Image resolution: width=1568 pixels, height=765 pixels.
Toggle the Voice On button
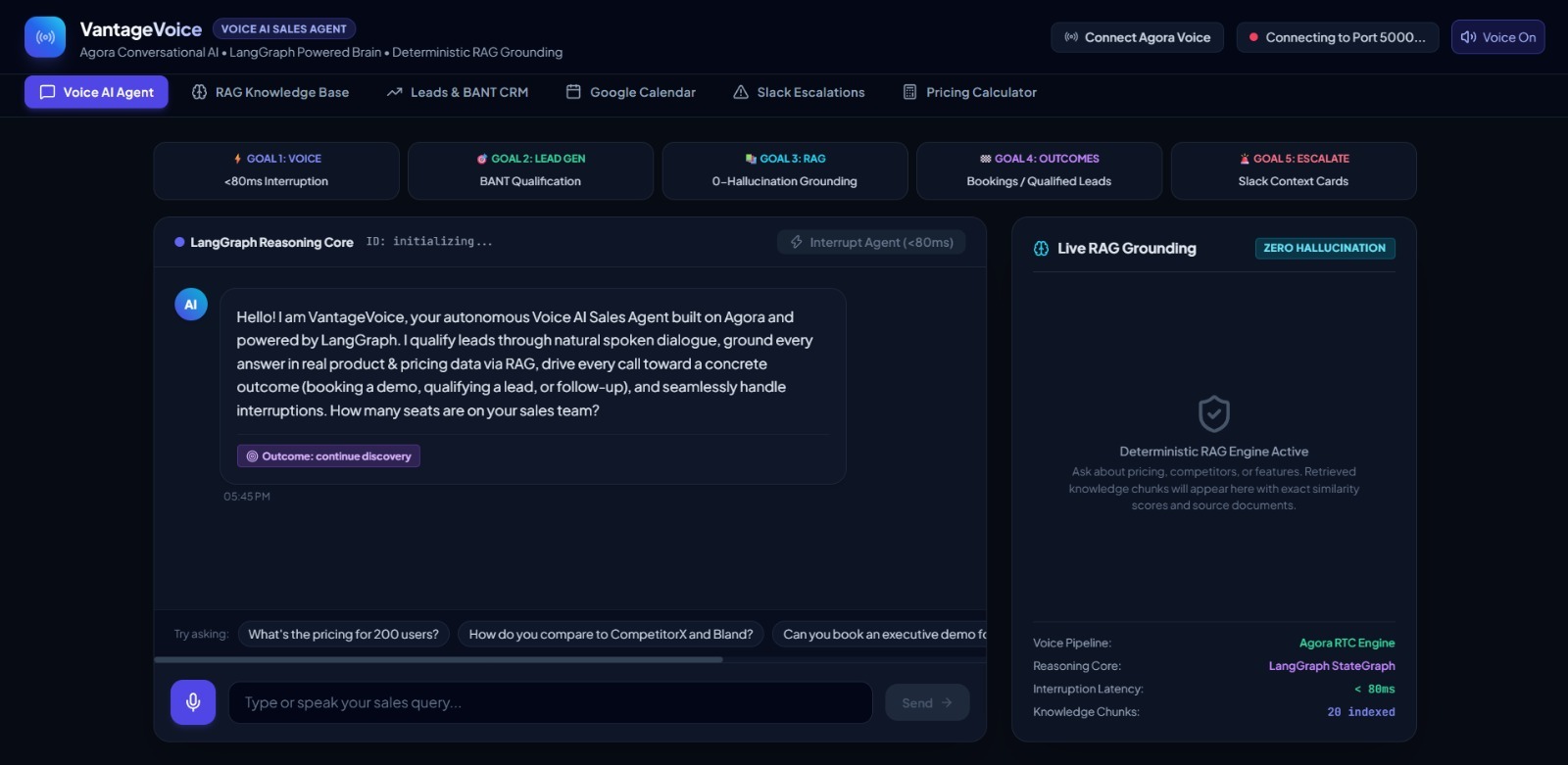pos(1497,37)
